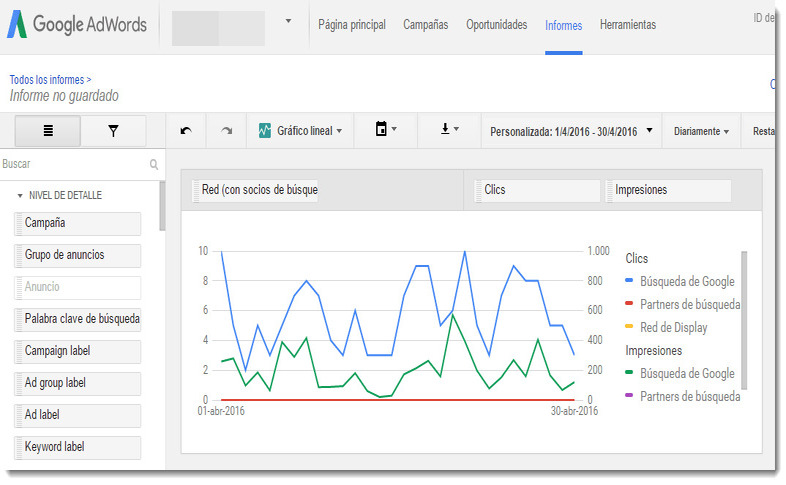Click the green Impresiones Búsqueda de Google swatch
This screenshot has width=786, height=485.
[x=629, y=373]
